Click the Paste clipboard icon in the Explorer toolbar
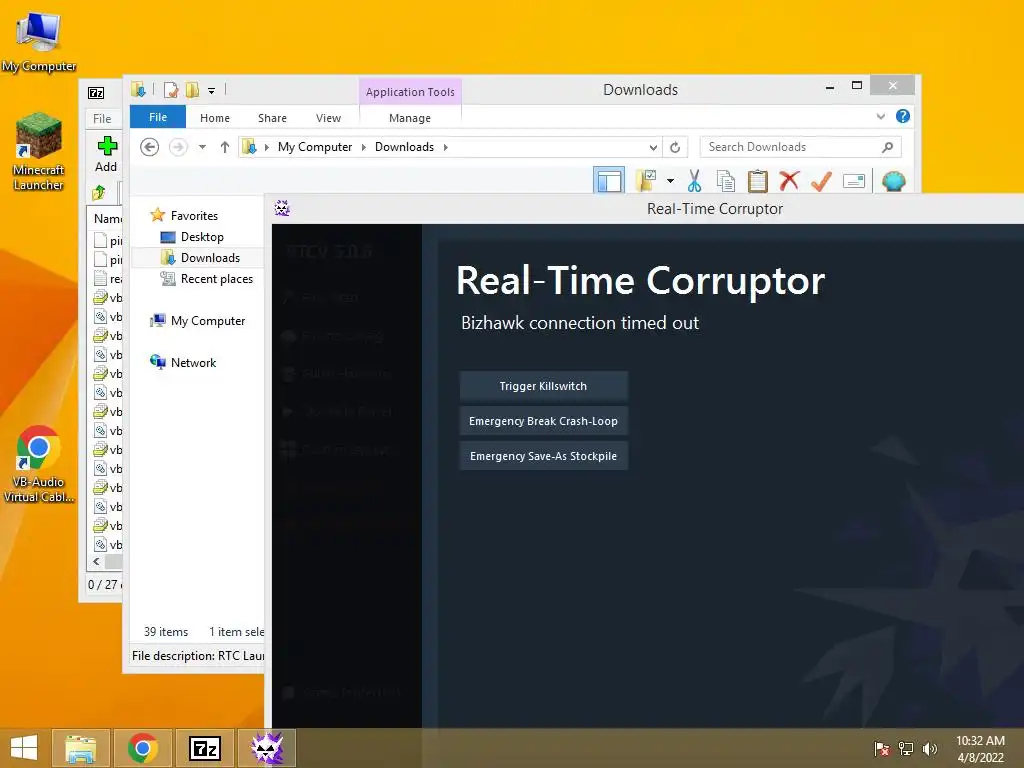 pos(758,181)
